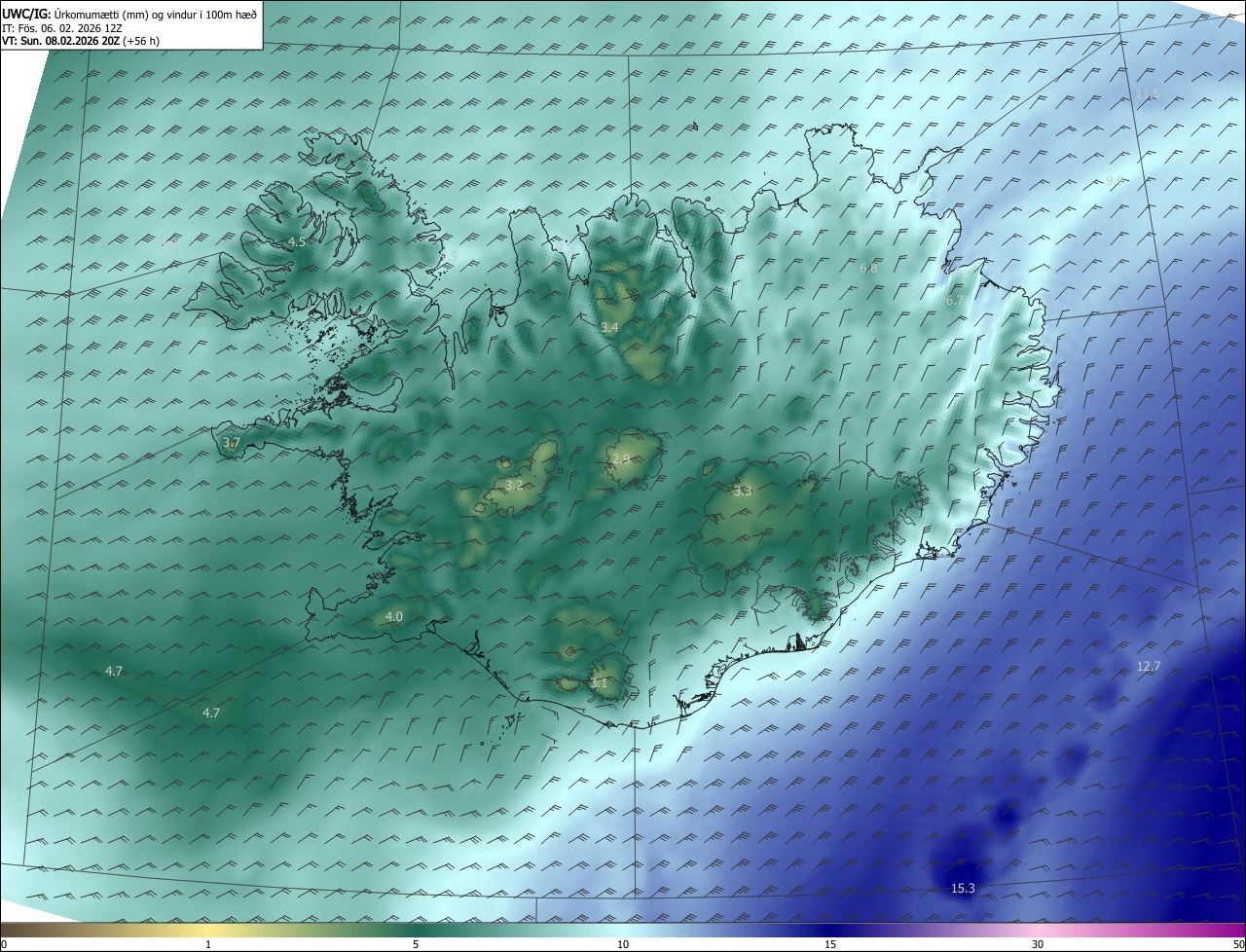
Task: Click the '15' tick on the color scale
Action: click(x=830, y=944)
